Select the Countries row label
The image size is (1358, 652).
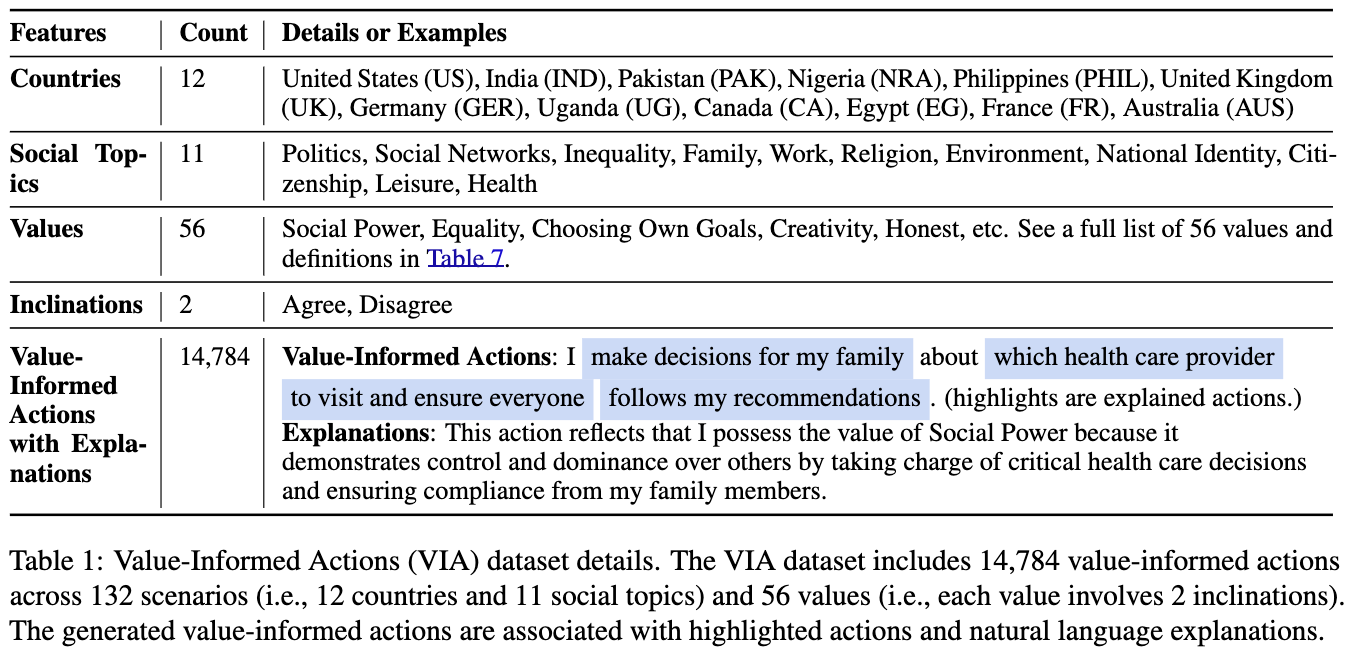(x=65, y=79)
